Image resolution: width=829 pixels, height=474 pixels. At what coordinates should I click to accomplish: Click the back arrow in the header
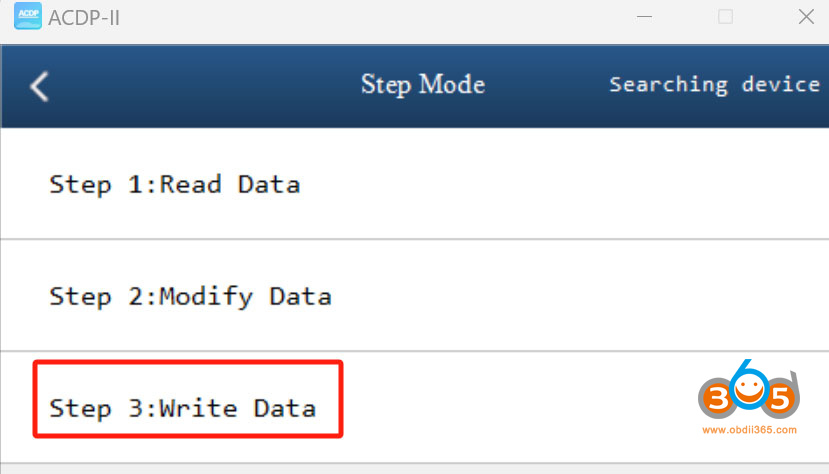(x=39, y=86)
